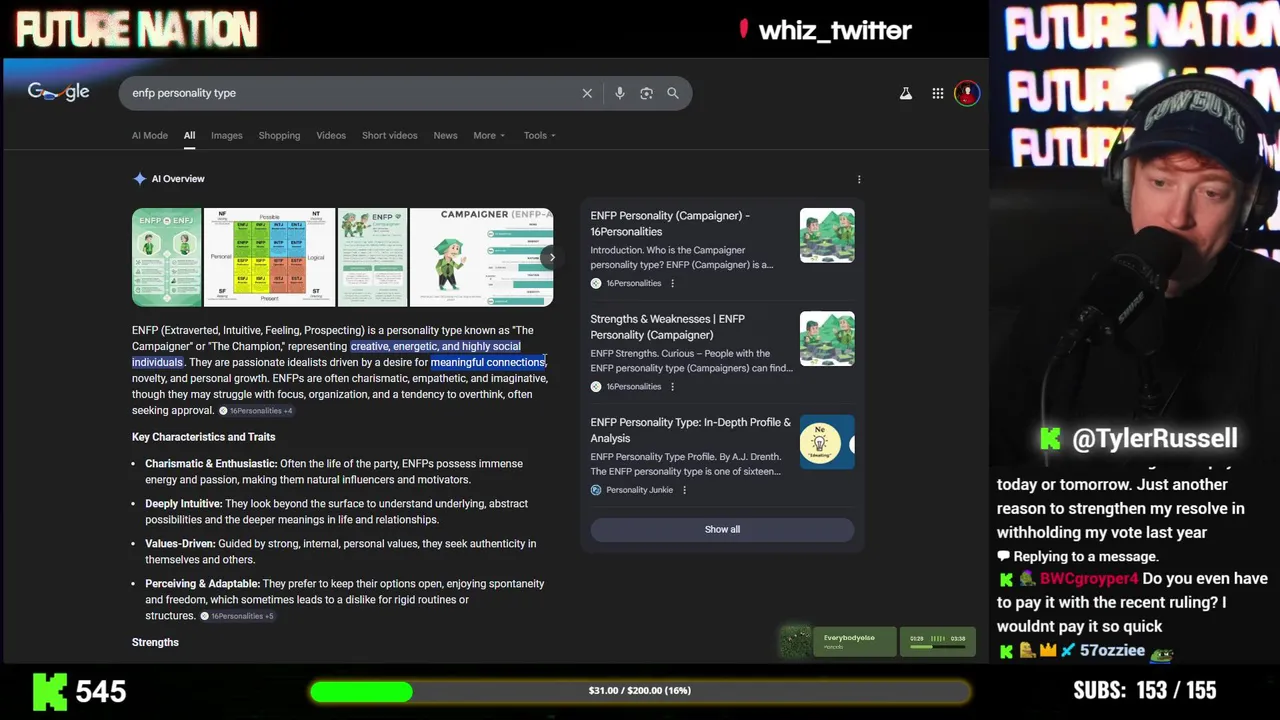
Task: Open options for Strengths & Weaknesses result
Action: 672,386
